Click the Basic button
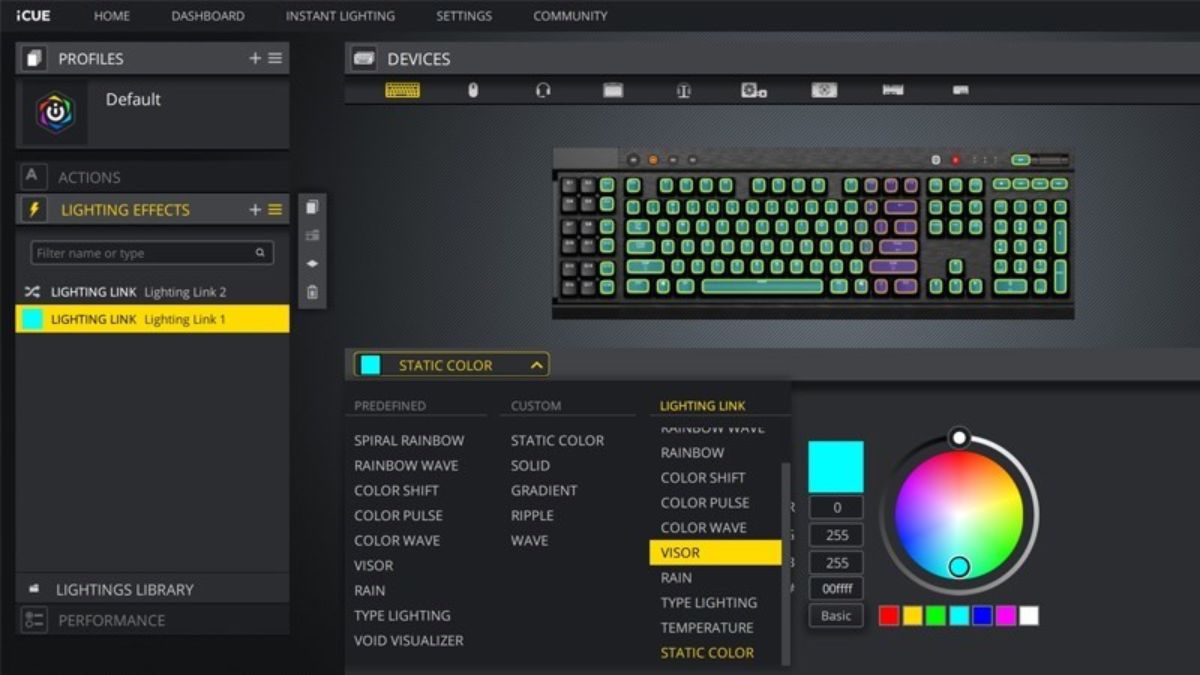The image size is (1200, 675). (x=836, y=616)
